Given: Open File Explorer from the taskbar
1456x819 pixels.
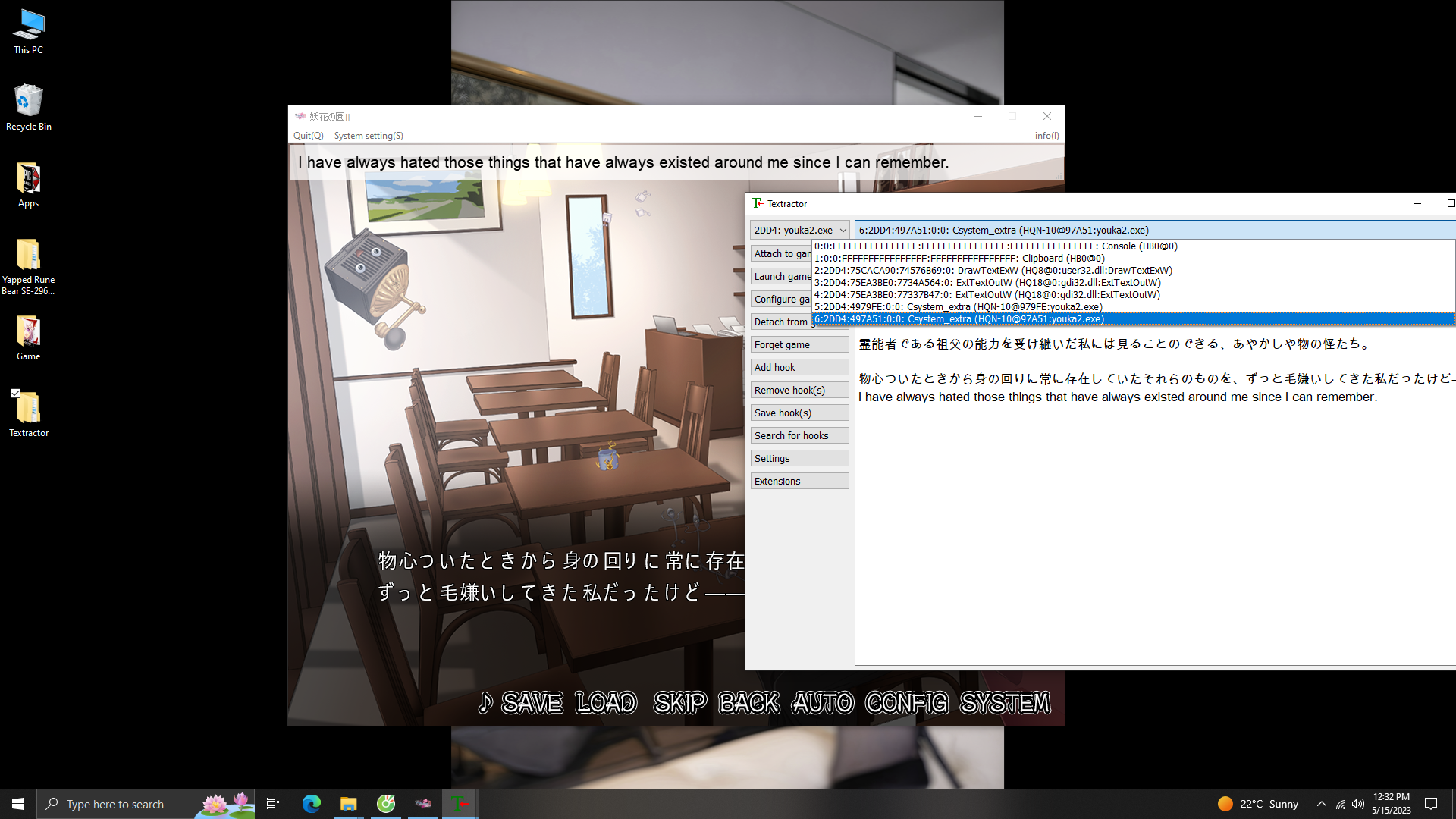Looking at the screenshot, I should click(349, 804).
